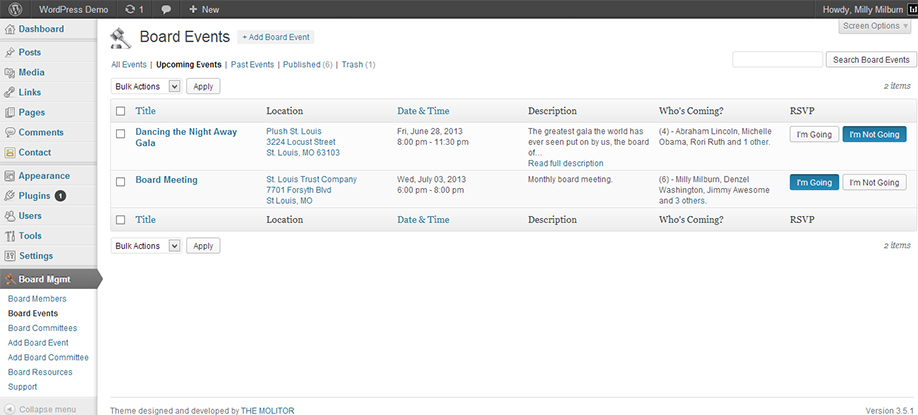
Task: Click the Posts pushpin icon in sidebar
Action: [10, 52]
